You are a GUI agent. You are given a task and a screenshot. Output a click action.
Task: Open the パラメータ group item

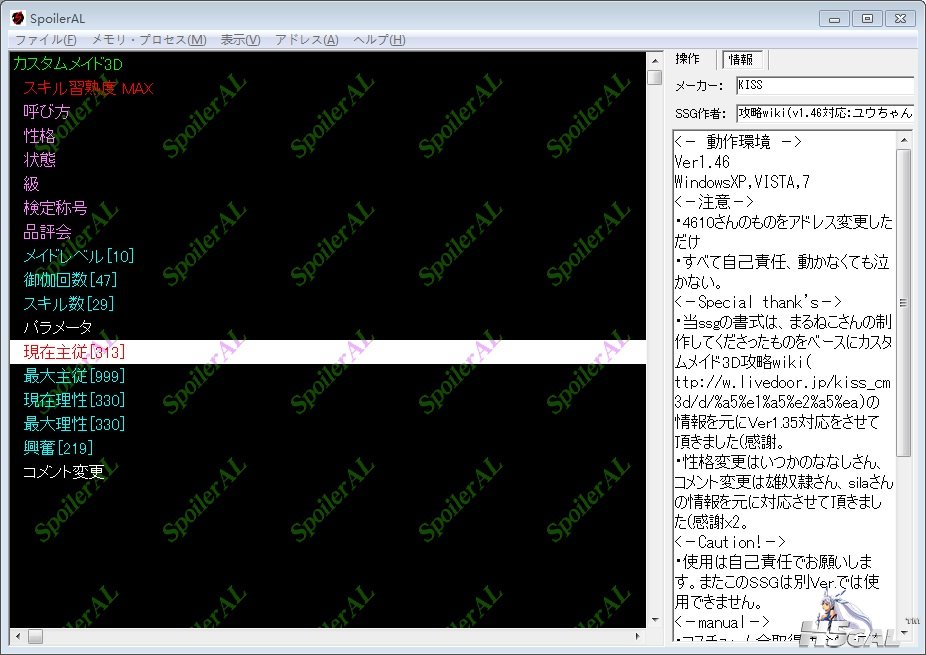pyautogui.click(x=57, y=328)
